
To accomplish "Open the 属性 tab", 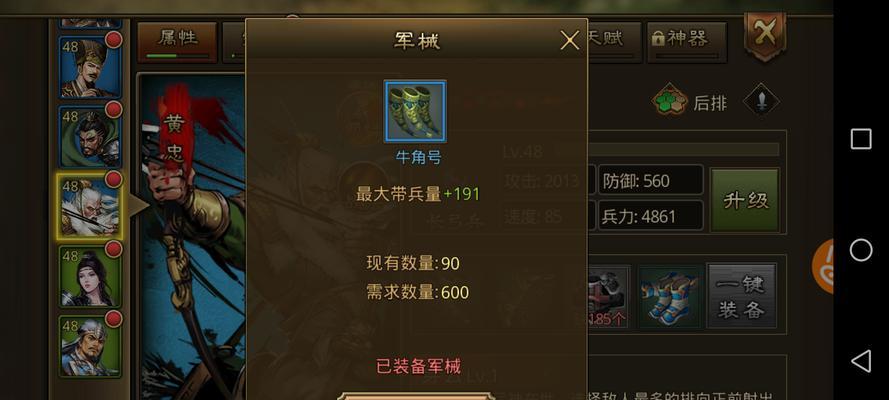I will 177,41.
